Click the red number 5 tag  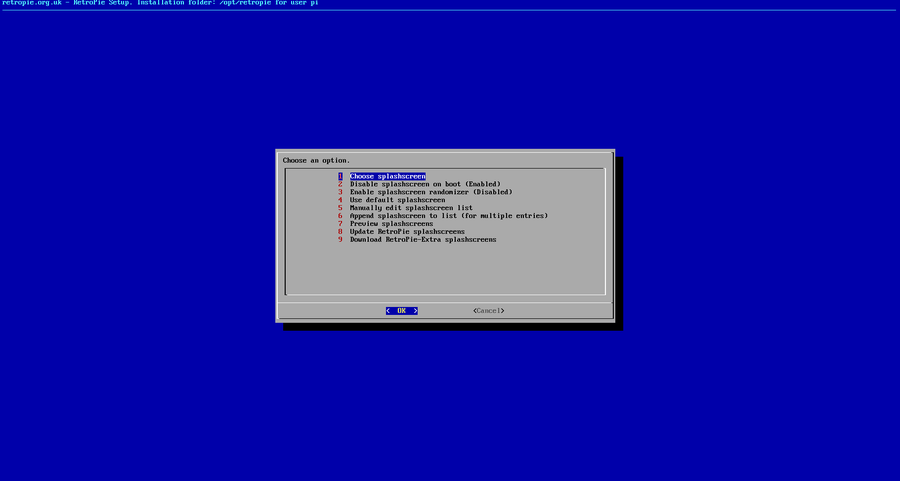[x=340, y=208]
